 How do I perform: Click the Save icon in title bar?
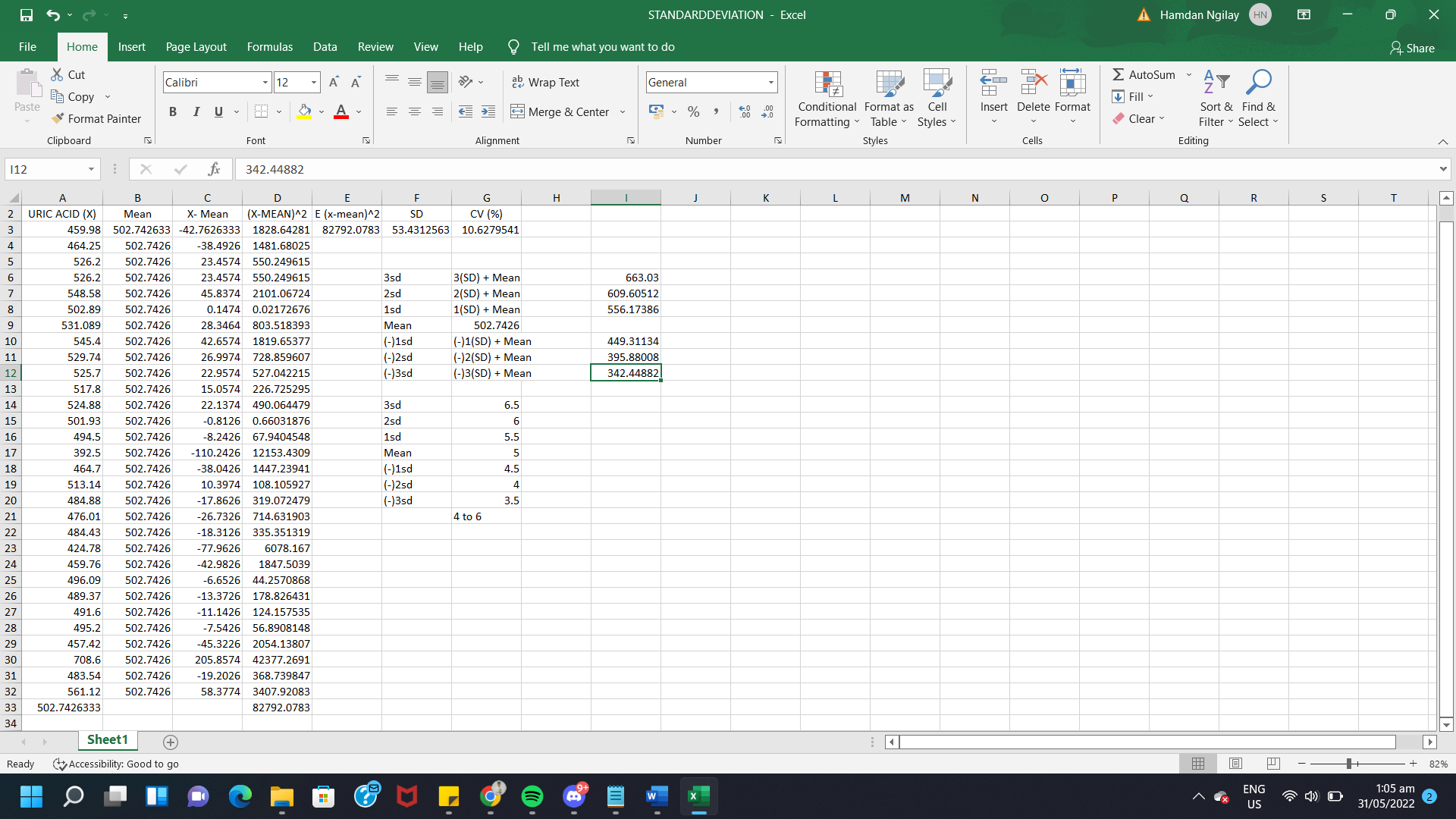[27, 15]
